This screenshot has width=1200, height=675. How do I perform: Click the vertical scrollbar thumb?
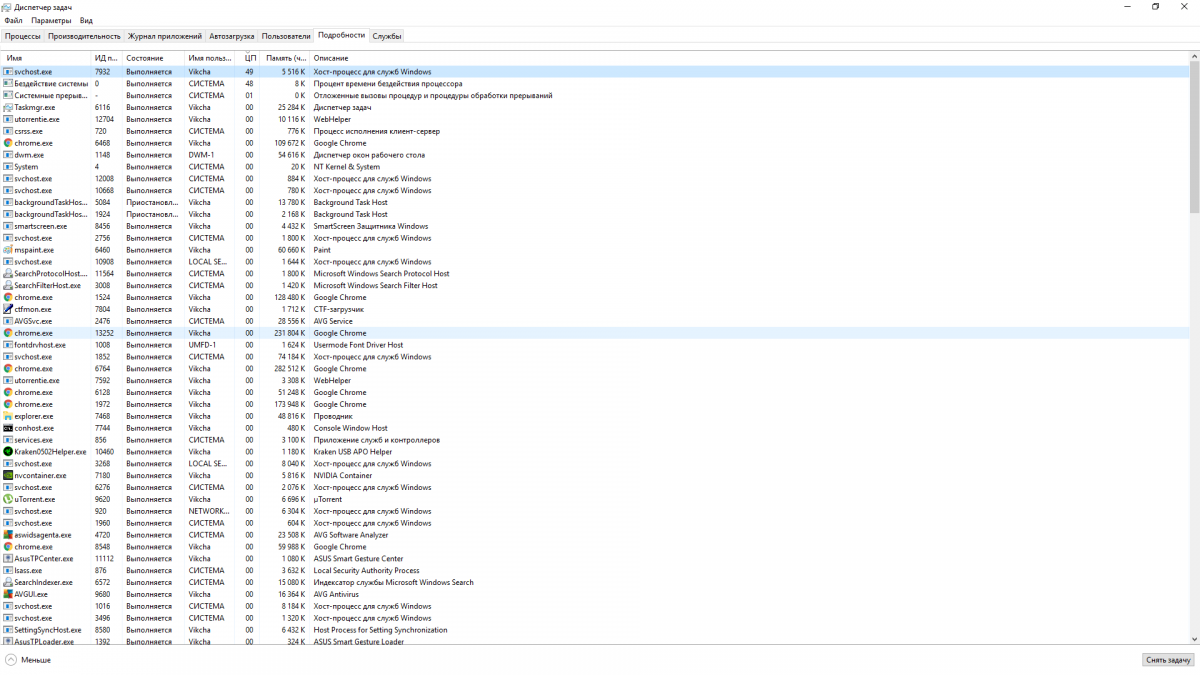(x=1194, y=137)
